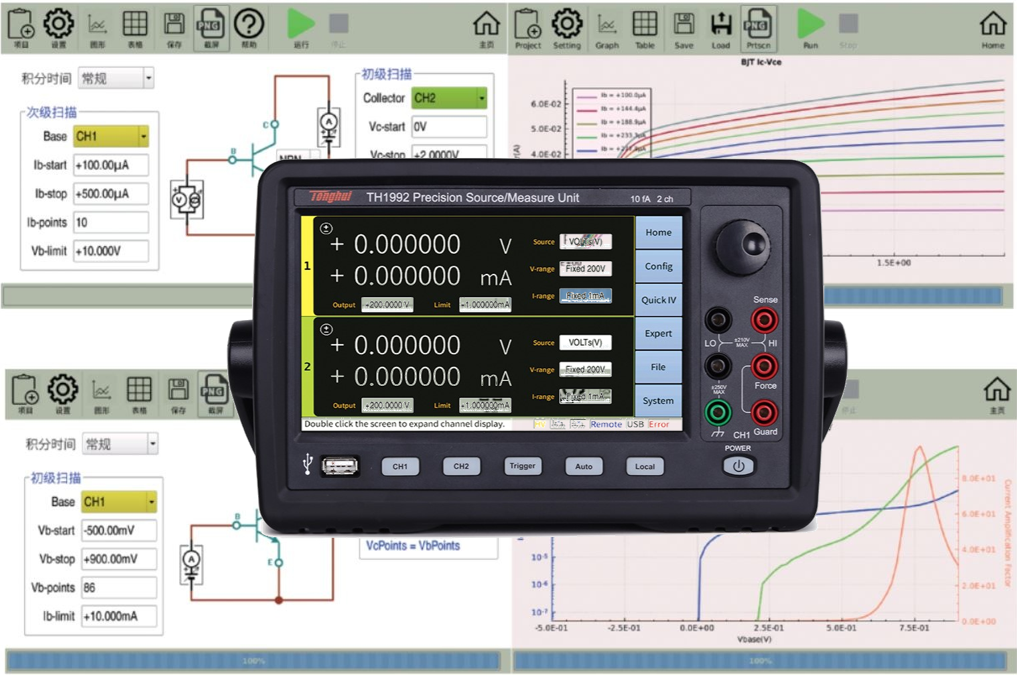The width and height of the screenshot is (1017, 676).
Task: Click the Vb-limit field showing +10.000V
Action: point(111,250)
